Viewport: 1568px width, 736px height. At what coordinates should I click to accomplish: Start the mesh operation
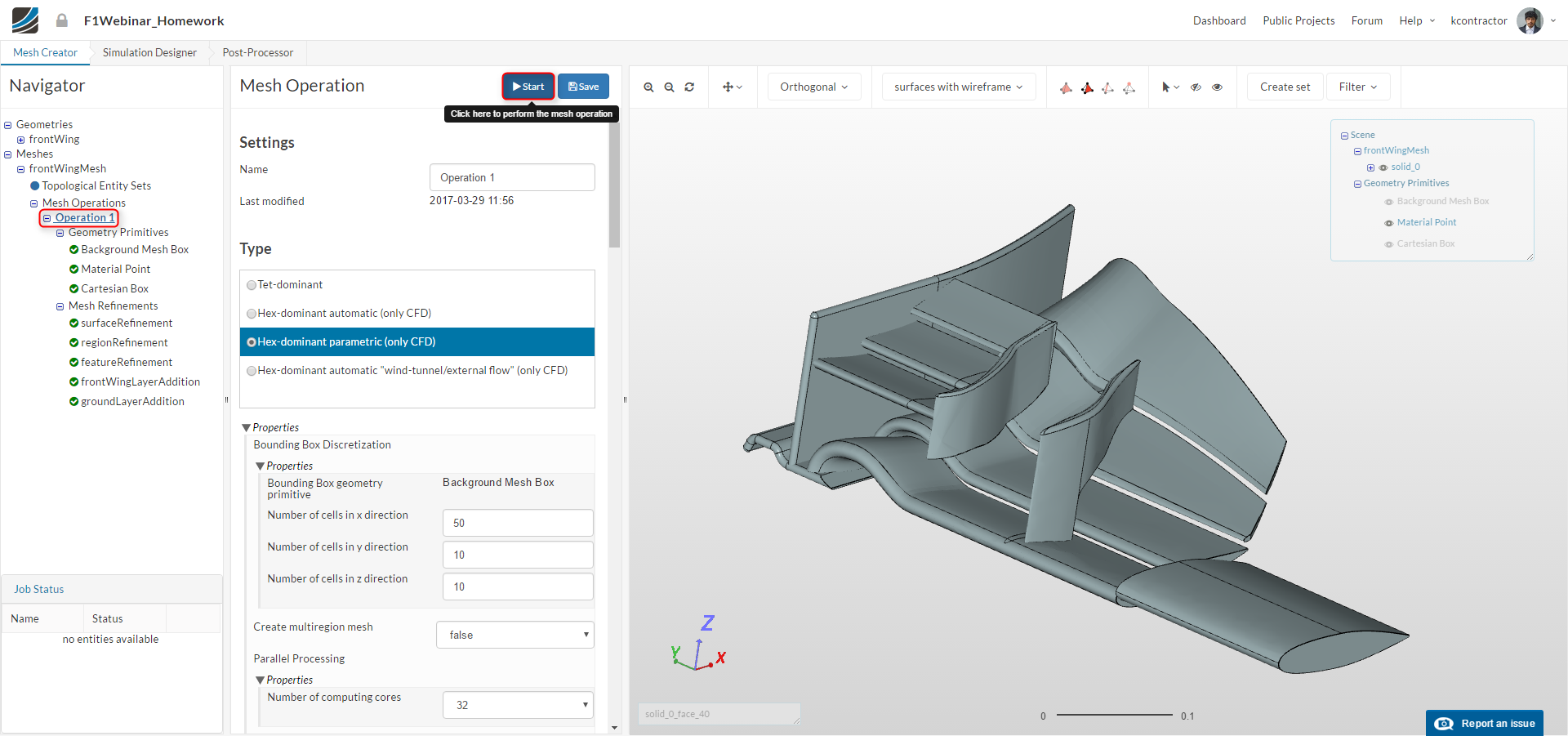(x=528, y=87)
